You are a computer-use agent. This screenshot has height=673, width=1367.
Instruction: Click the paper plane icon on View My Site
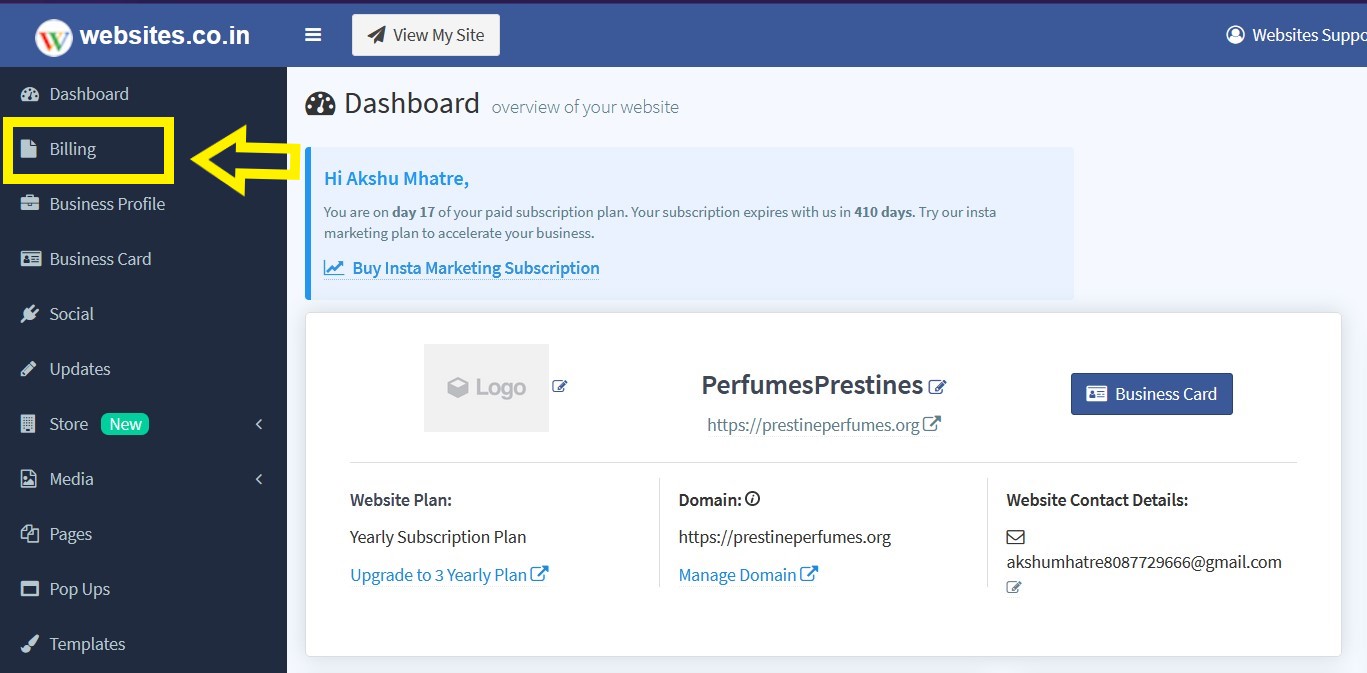click(377, 35)
